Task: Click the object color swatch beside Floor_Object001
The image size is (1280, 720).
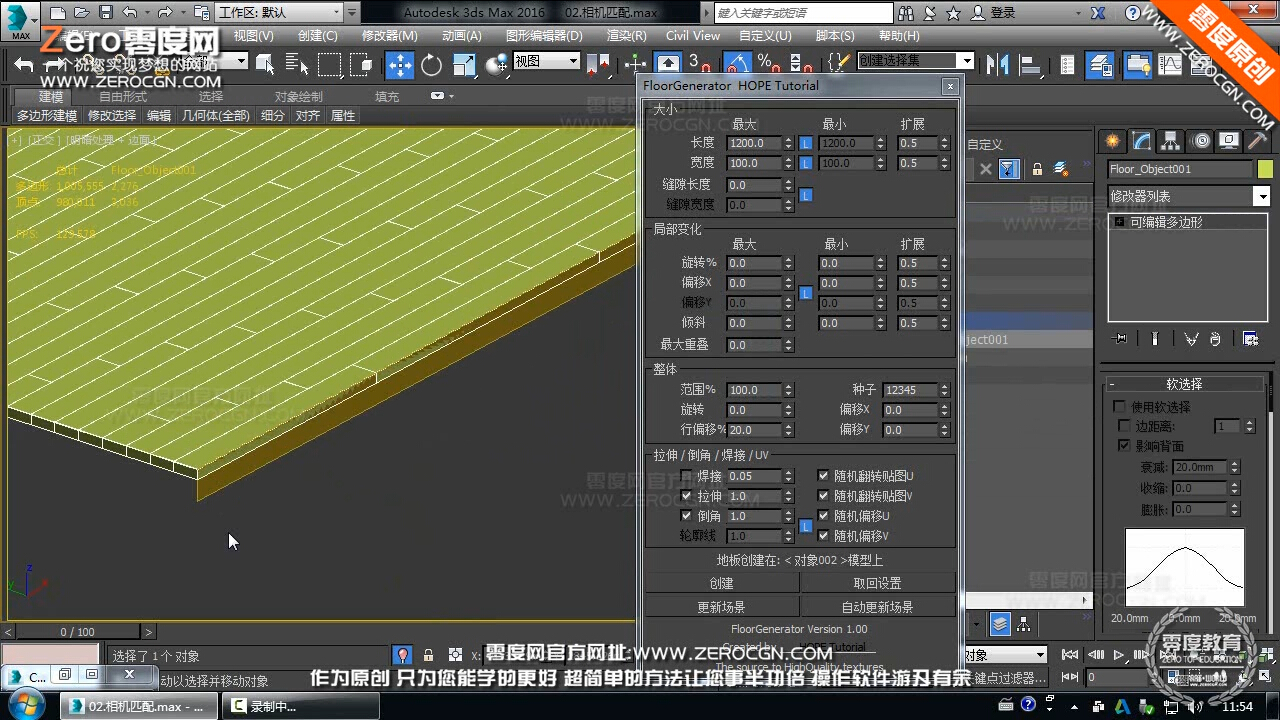Action: tap(1265, 169)
